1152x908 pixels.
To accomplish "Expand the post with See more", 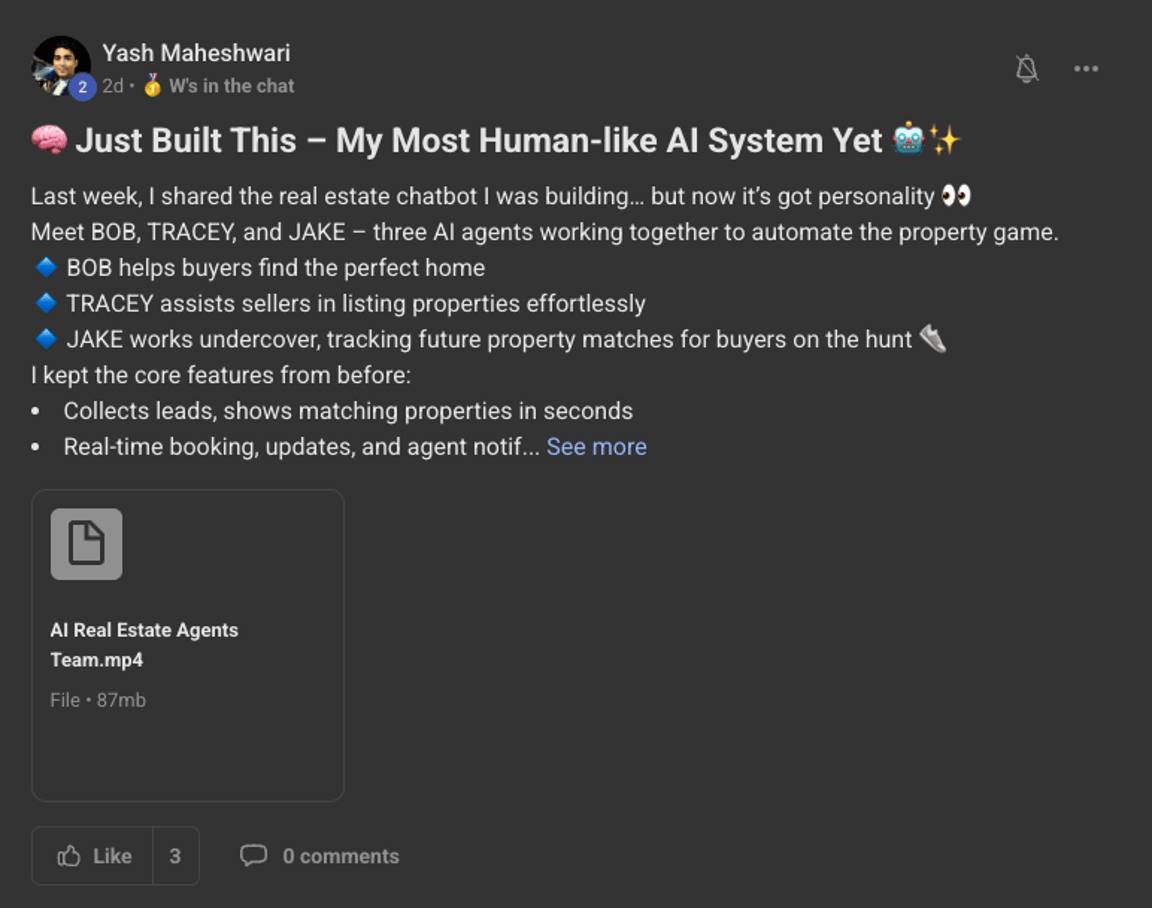I will click(x=597, y=447).
